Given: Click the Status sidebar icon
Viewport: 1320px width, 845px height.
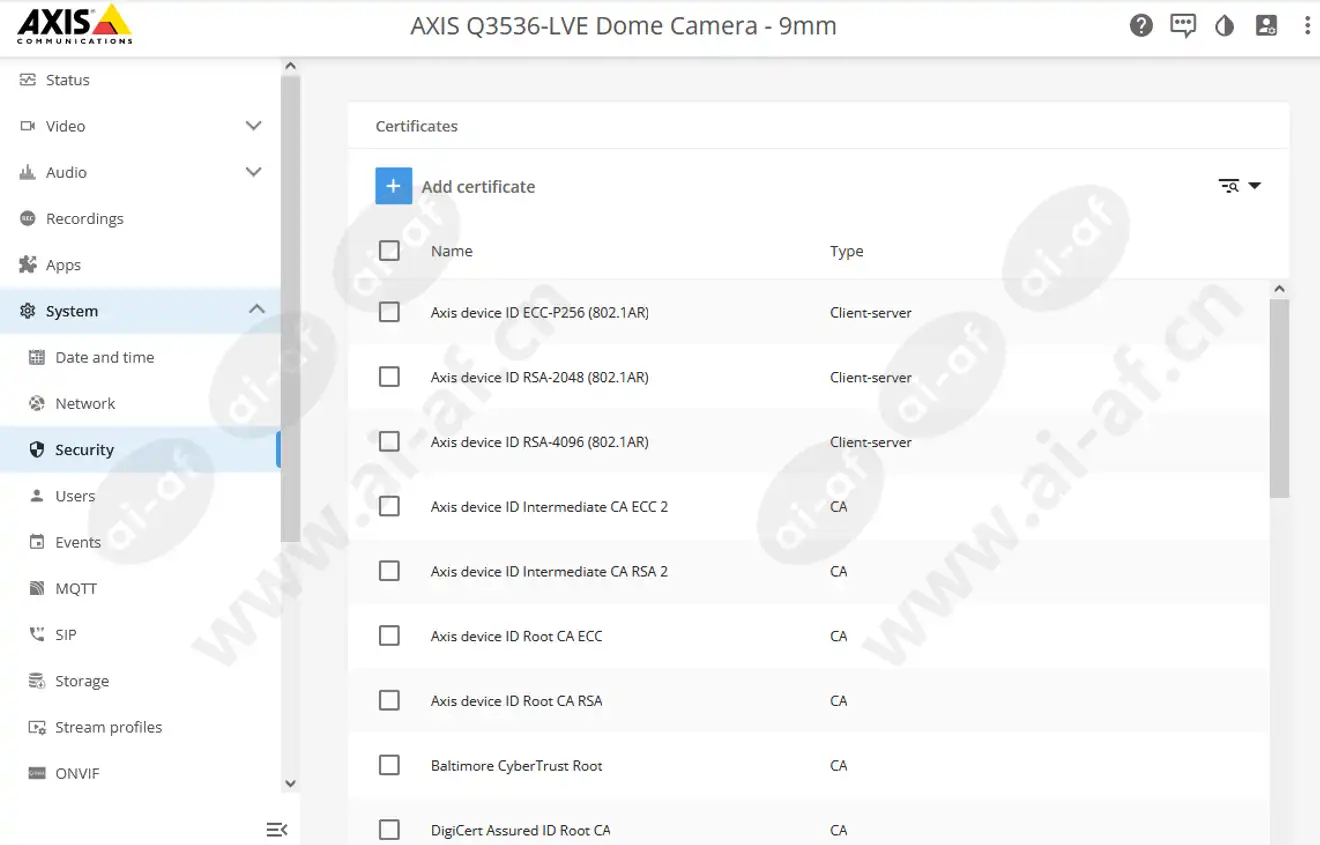Looking at the screenshot, I should [28, 80].
